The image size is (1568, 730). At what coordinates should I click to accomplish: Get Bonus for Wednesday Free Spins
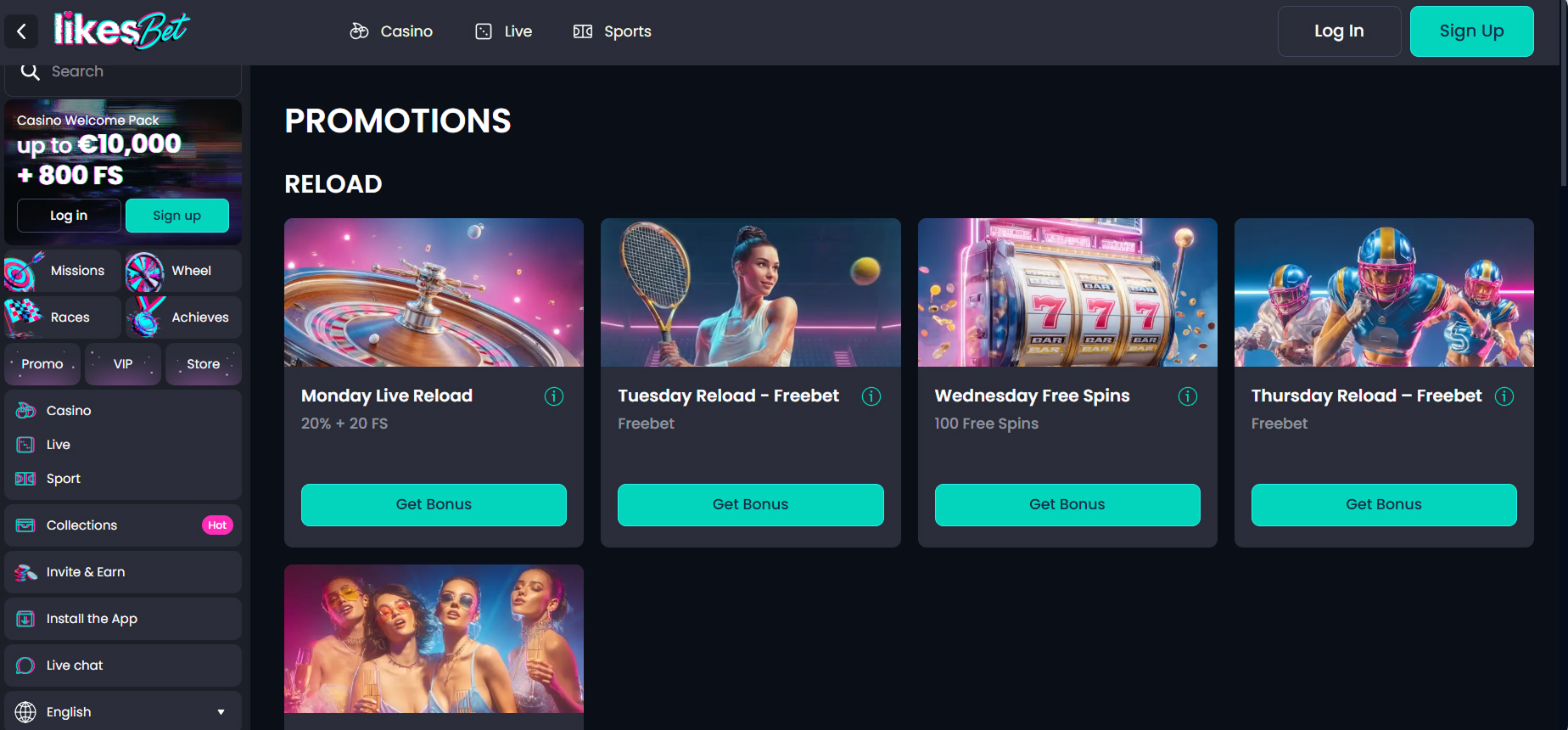coord(1067,504)
